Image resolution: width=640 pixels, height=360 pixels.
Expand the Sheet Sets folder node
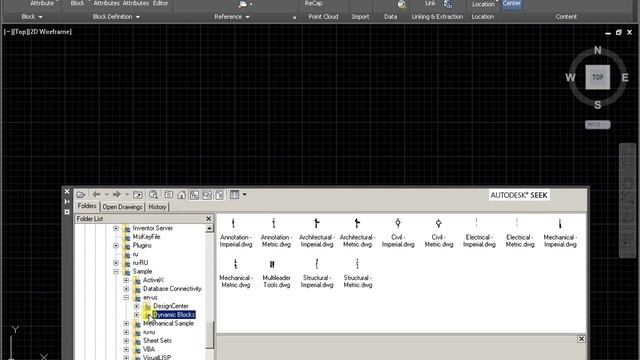point(126,340)
